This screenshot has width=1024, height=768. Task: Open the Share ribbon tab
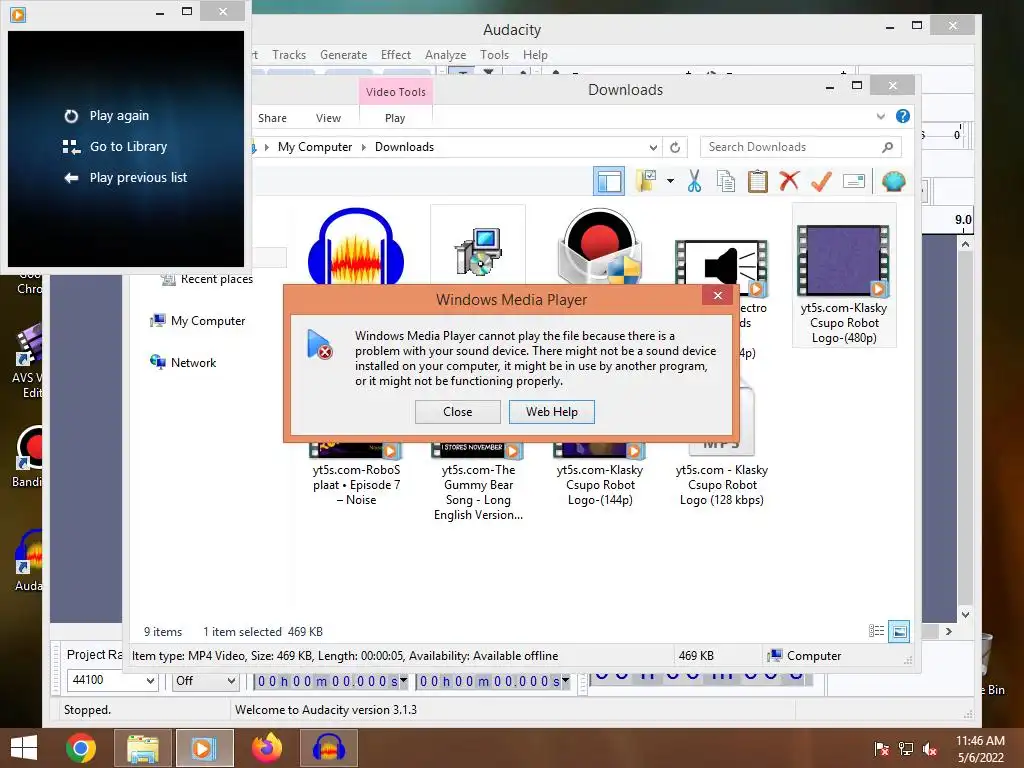click(x=272, y=118)
